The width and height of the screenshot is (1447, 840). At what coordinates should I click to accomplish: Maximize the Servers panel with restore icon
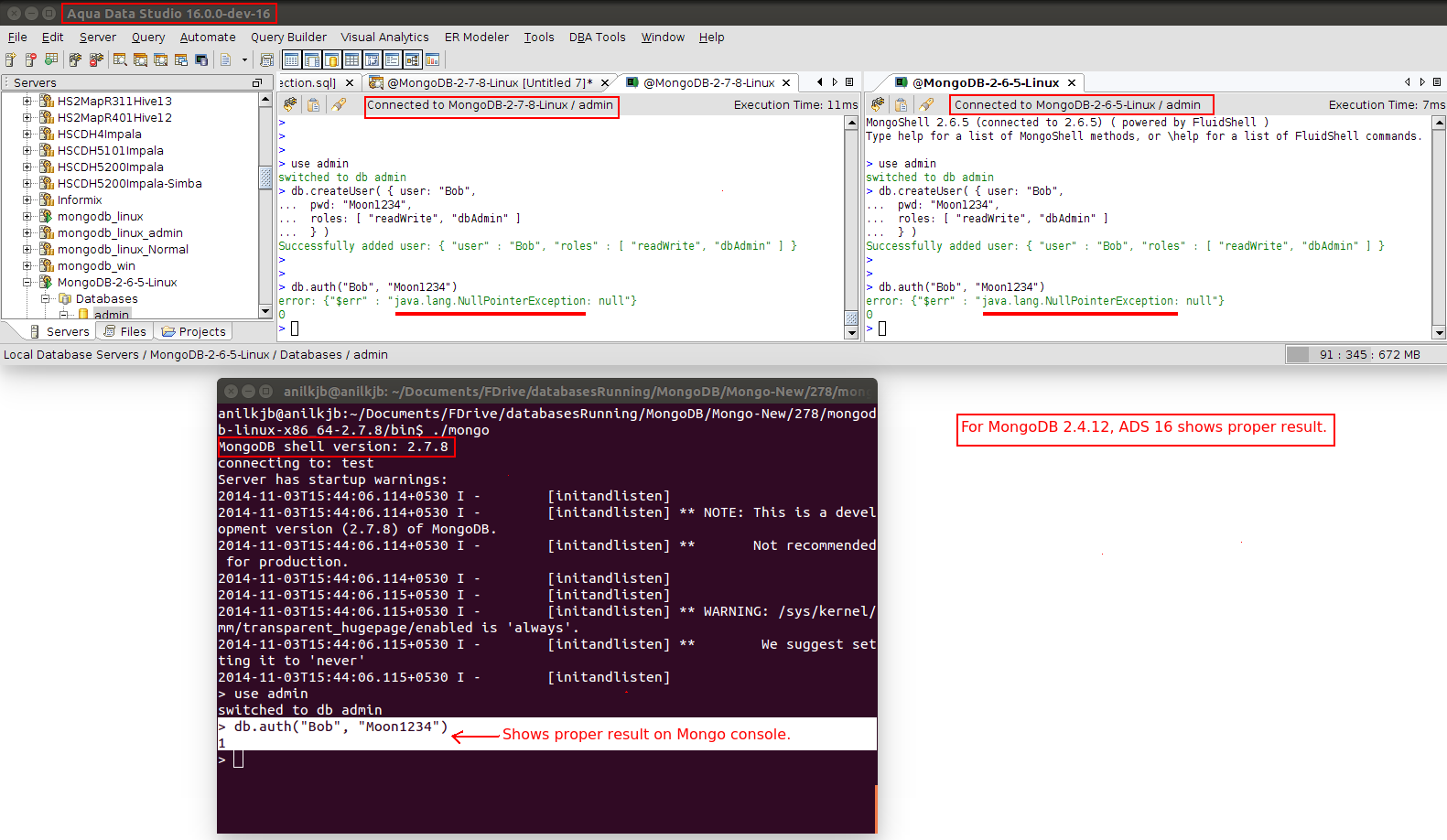click(257, 83)
